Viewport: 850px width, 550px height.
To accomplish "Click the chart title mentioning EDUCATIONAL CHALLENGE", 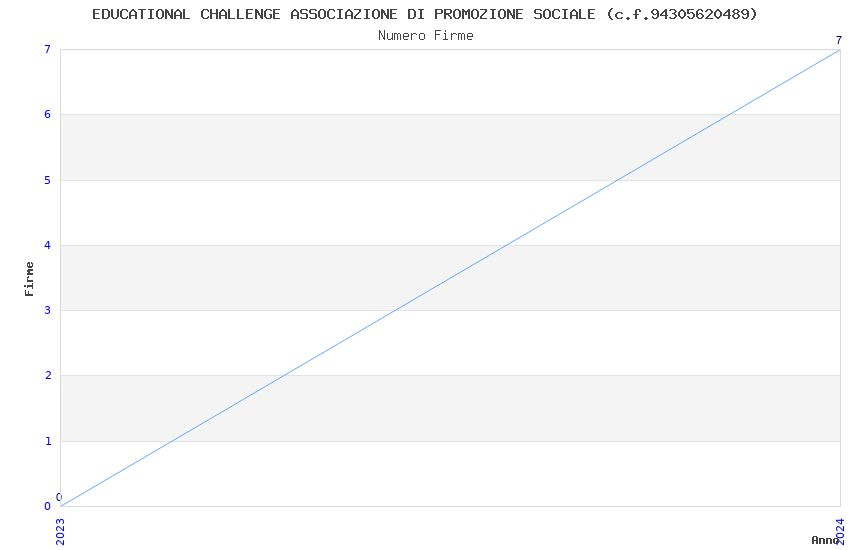I will pyautogui.click(x=424, y=14).
